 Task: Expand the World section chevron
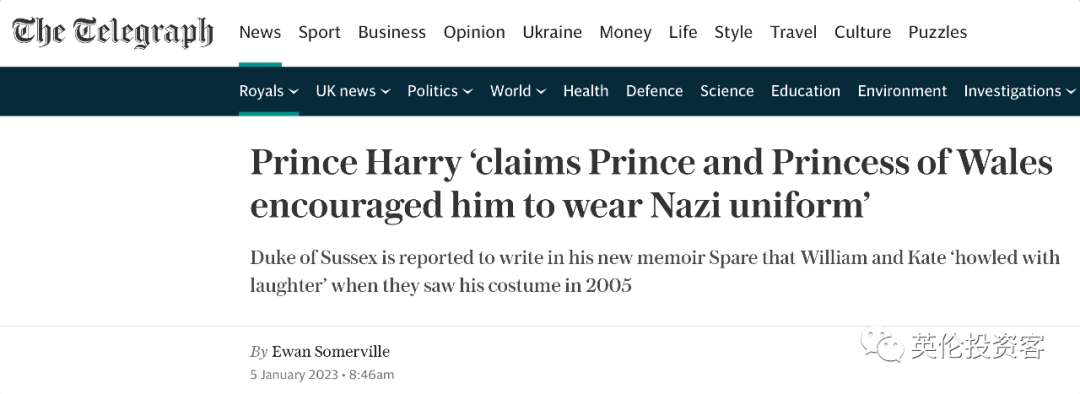click(541, 91)
